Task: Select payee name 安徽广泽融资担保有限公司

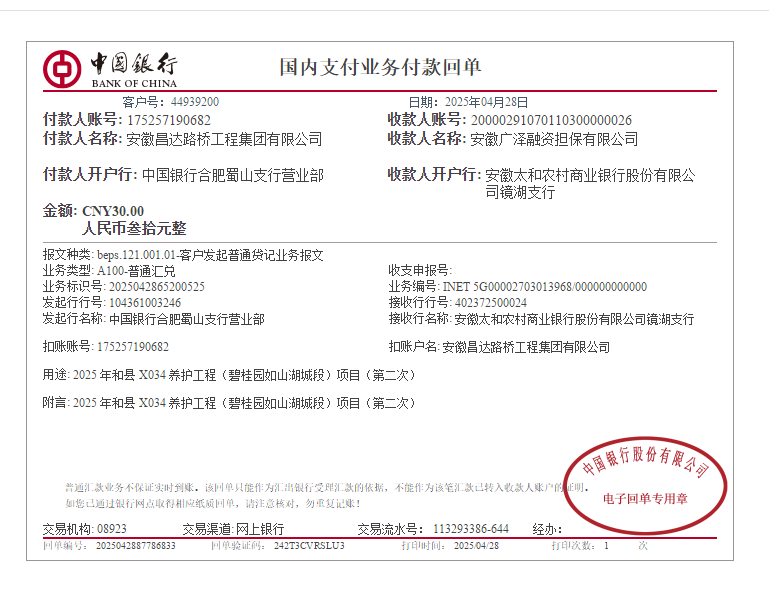Action: 554,139
